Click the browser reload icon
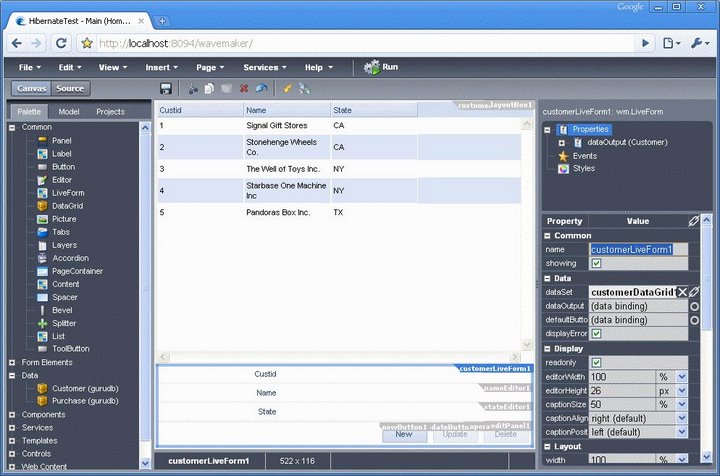Screen dimensions: 720x476 click(61, 43)
